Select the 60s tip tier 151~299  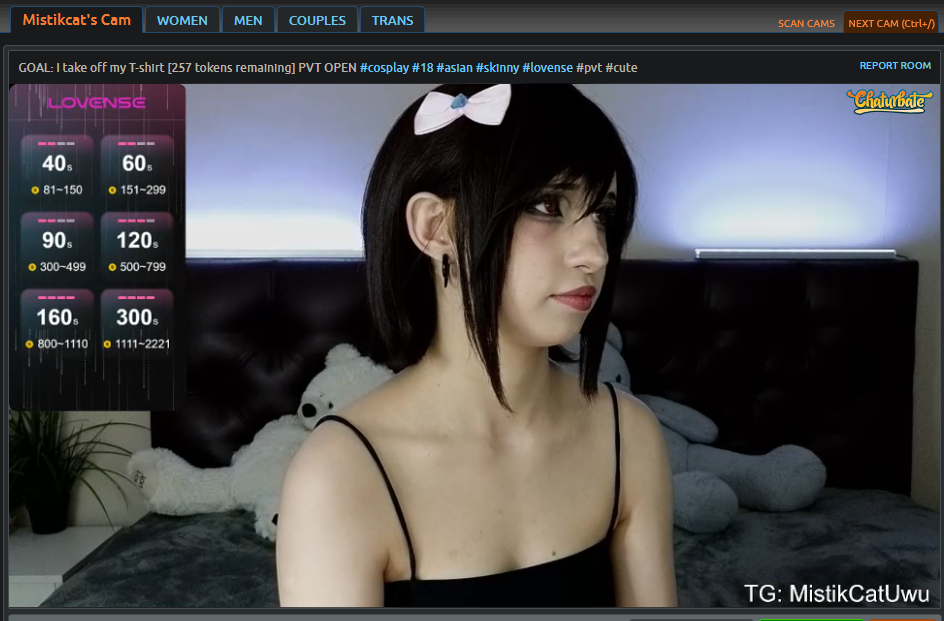pyautogui.click(x=137, y=168)
